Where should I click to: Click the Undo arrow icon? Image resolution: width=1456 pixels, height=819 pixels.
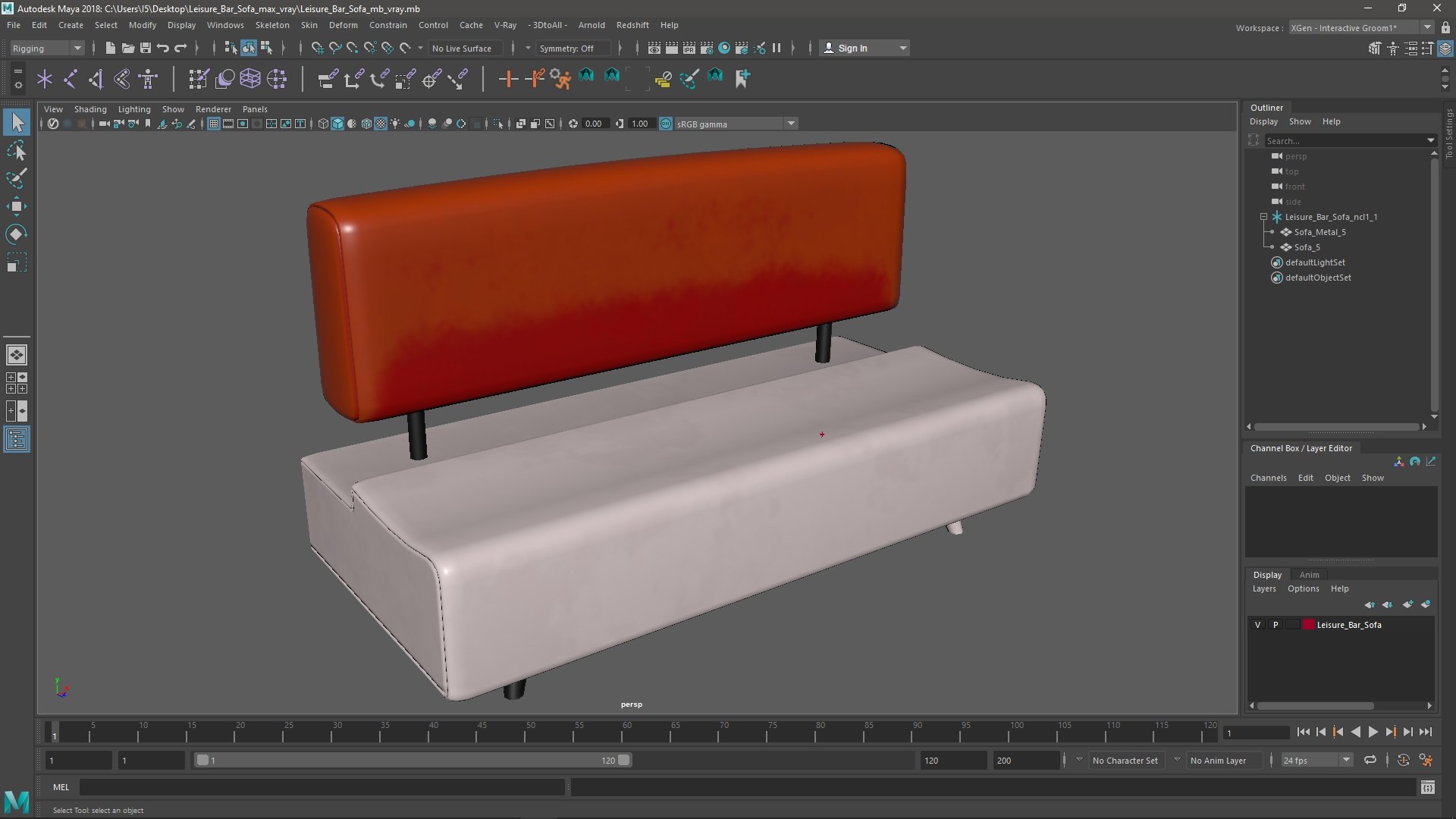163,48
